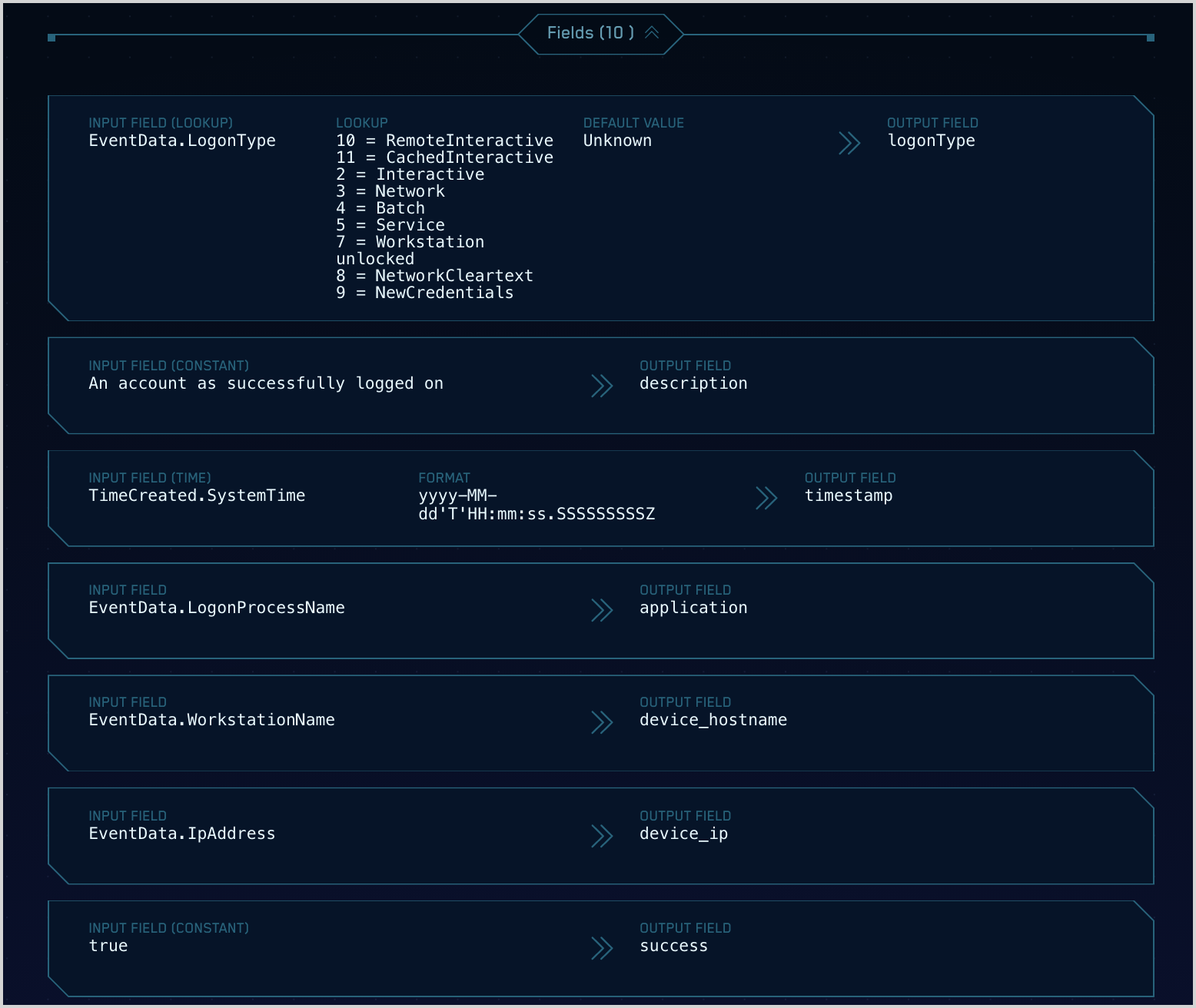Collapse the Fields section using the up chevron
The width and height of the screenshot is (1196, 1008).
pos(652,33)
